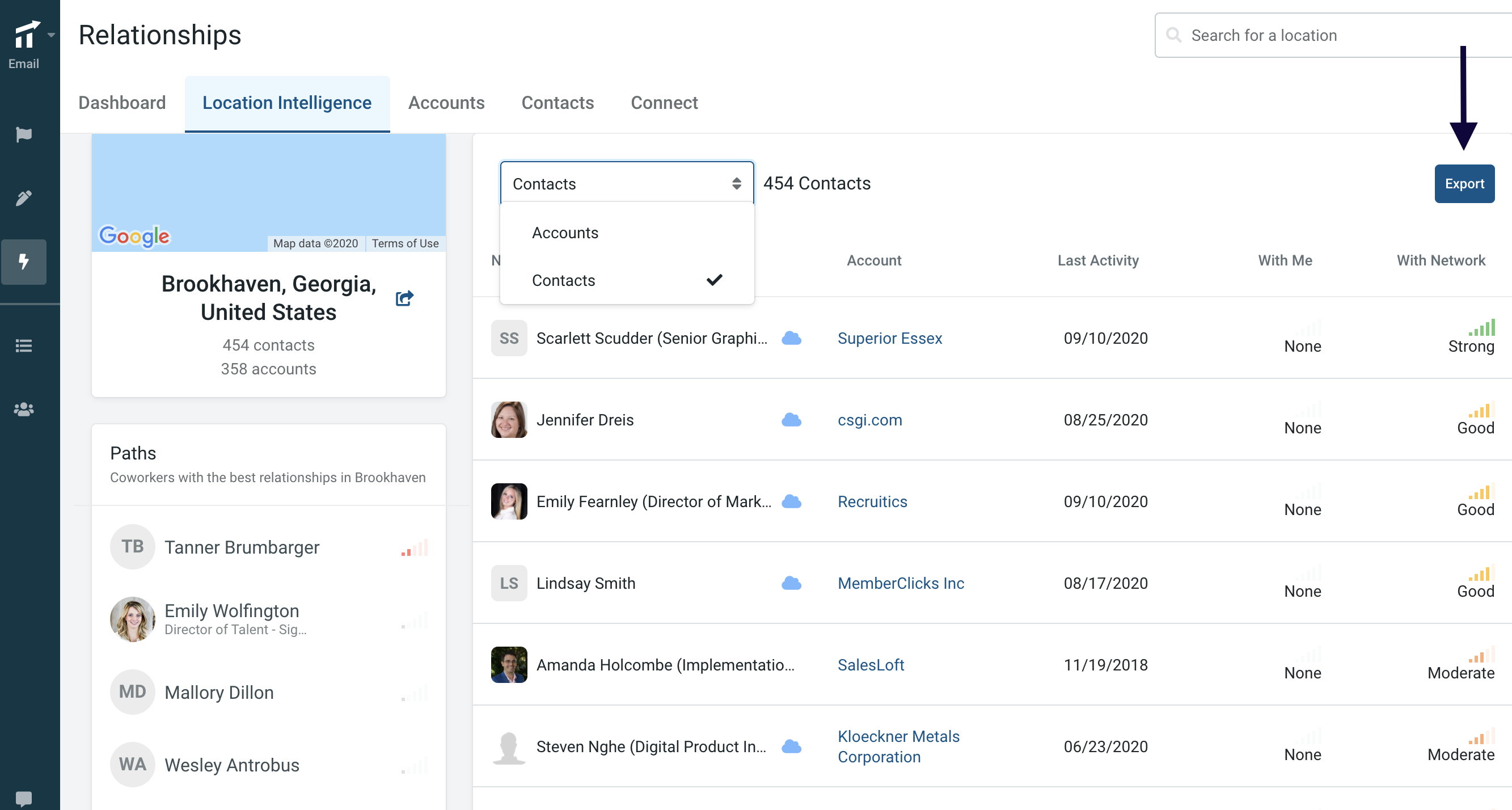Switch to the Contacts tab
The image size is (1512, 810).
558,103
